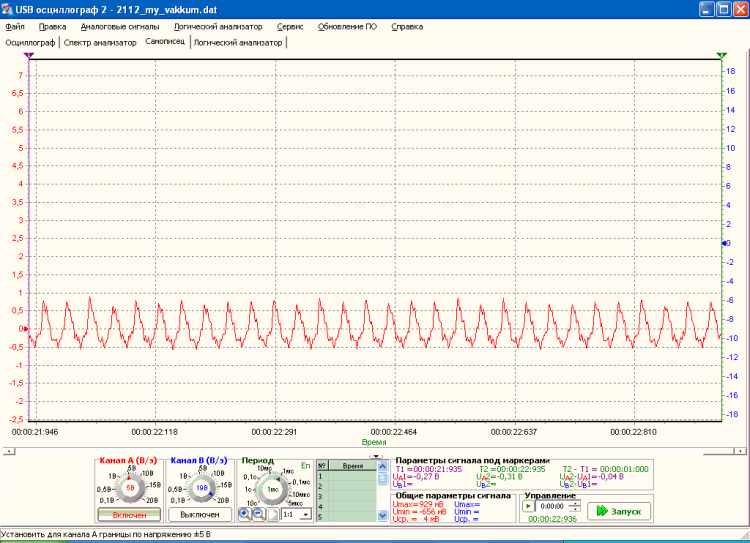Switch to the Осциллограф tab

[30, 43]
